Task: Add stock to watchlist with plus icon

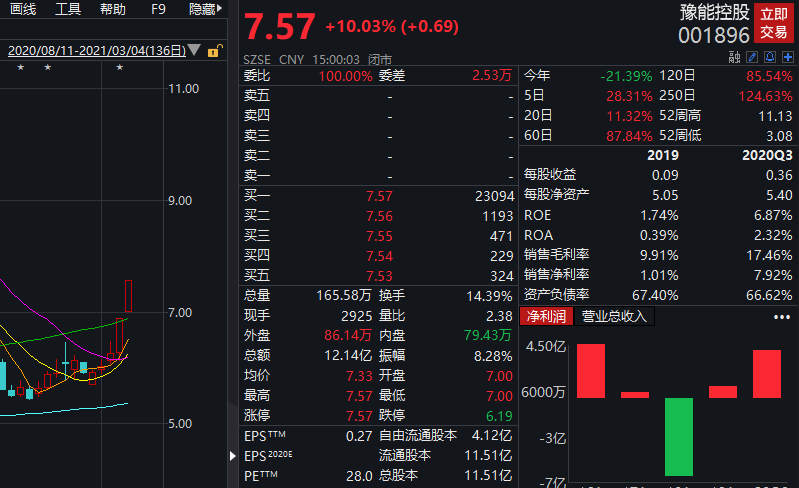Action: coord(788,57)
